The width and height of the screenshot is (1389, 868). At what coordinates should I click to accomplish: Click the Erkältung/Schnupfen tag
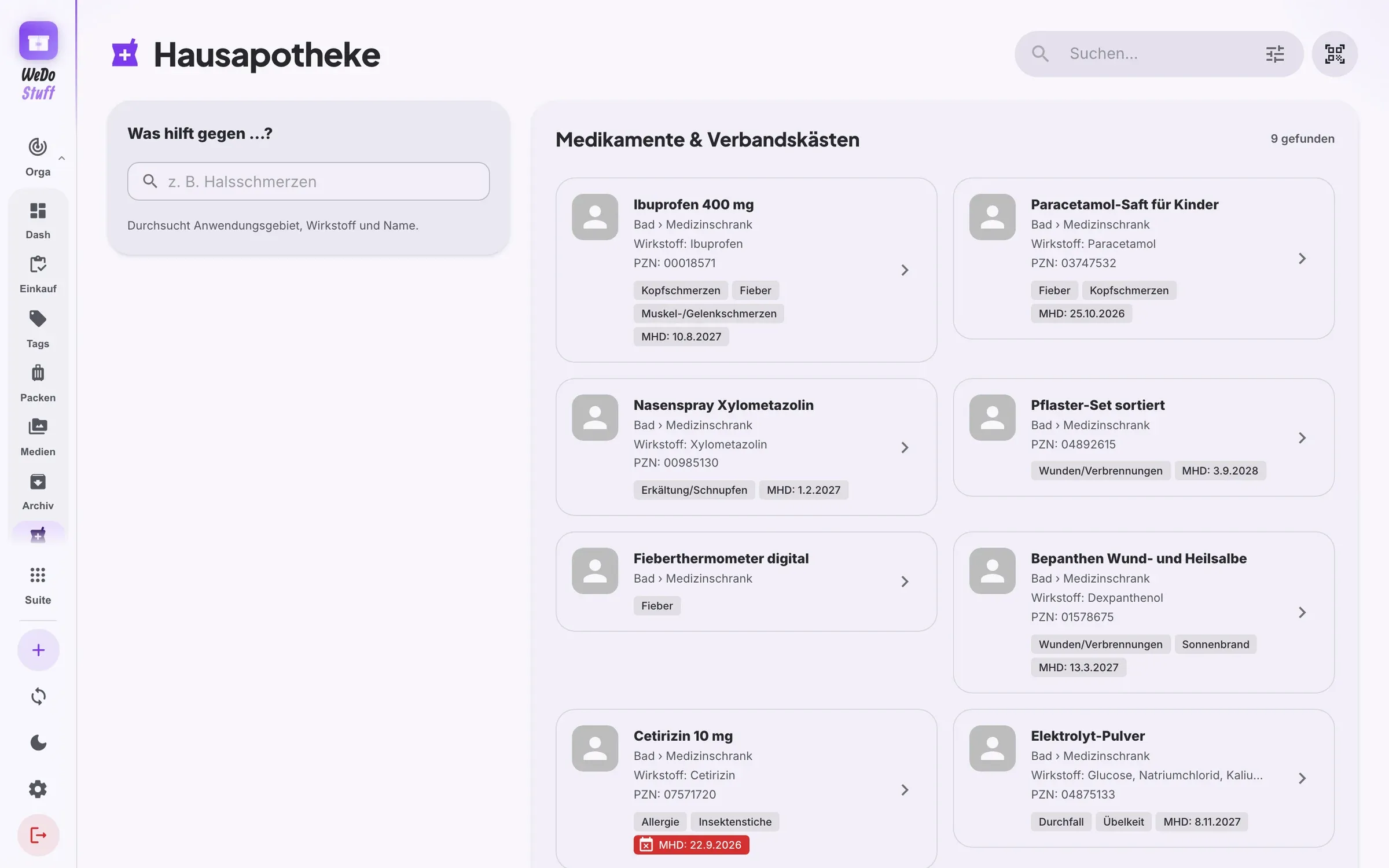click(694, 490)
